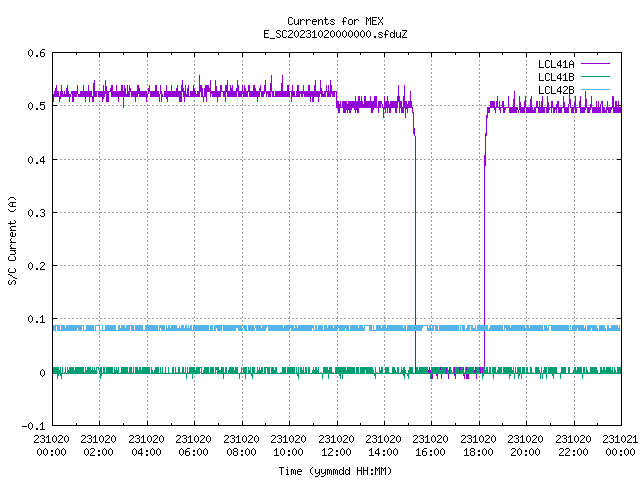Click the y-axis tick value 0.3
Viewport: 640px width, 480px height.
point(36,213)
